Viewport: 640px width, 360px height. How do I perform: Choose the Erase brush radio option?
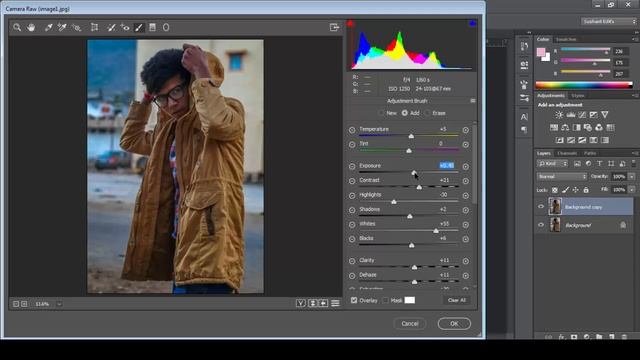click(427, 113)
